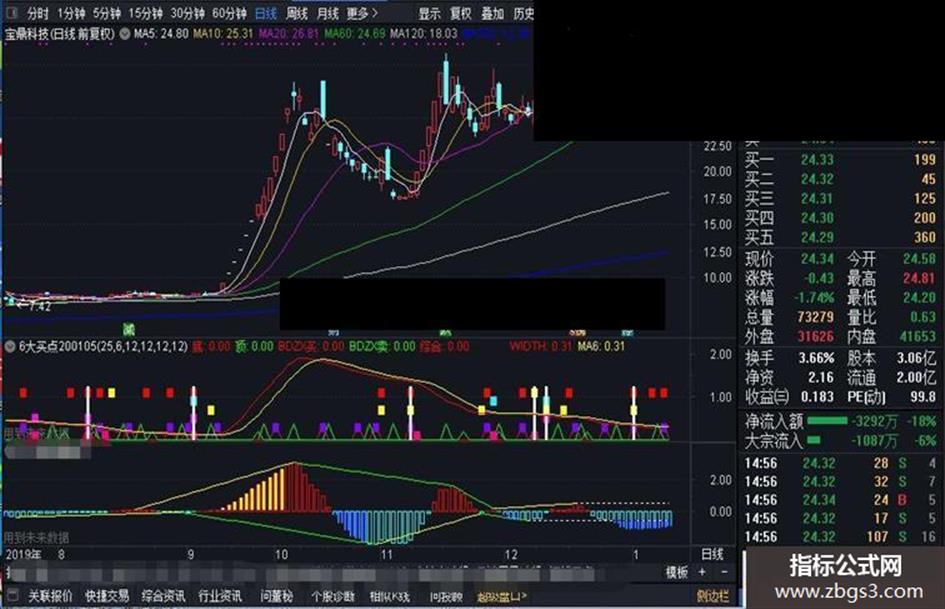Click the 模板 template button
945x609 pixels.
coord(676,572)
